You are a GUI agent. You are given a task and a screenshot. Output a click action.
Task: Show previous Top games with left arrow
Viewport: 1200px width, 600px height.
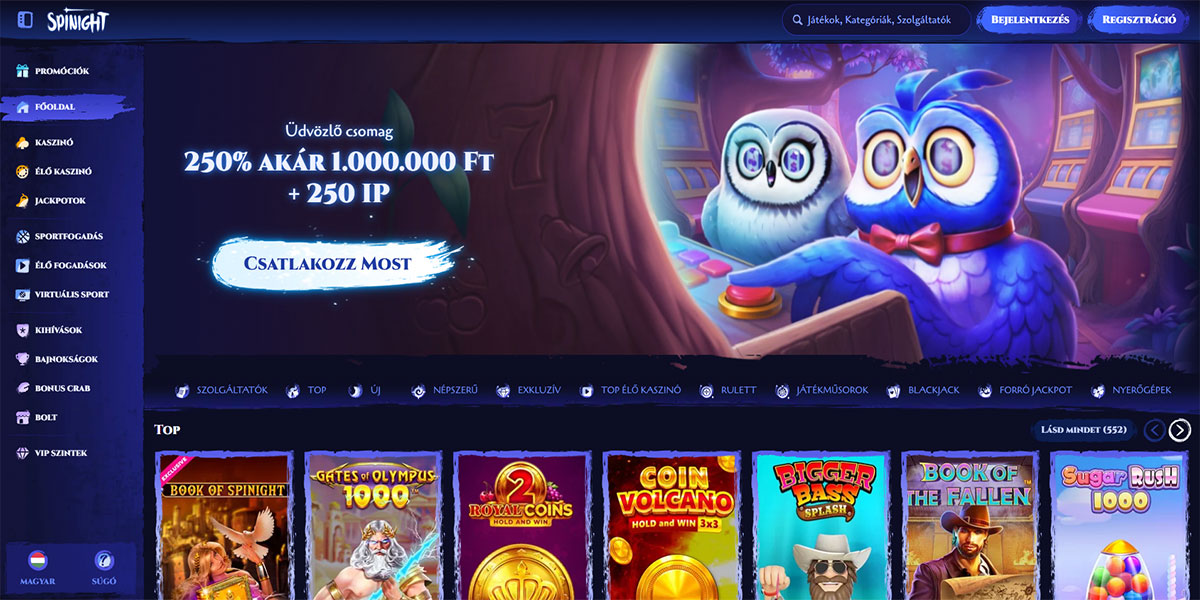coord(1154,430)
